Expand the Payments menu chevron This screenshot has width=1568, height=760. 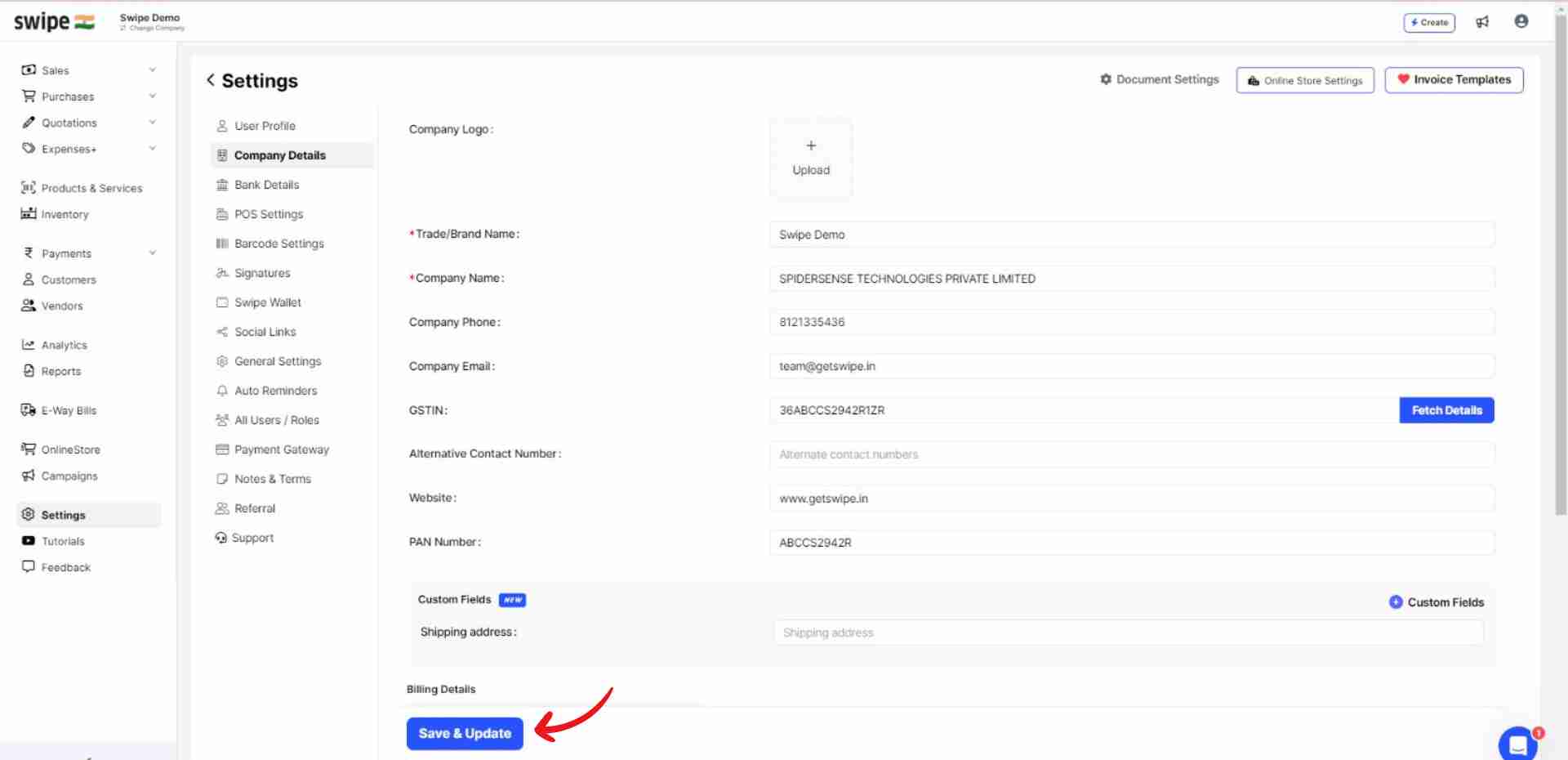(x=153, y=253)
